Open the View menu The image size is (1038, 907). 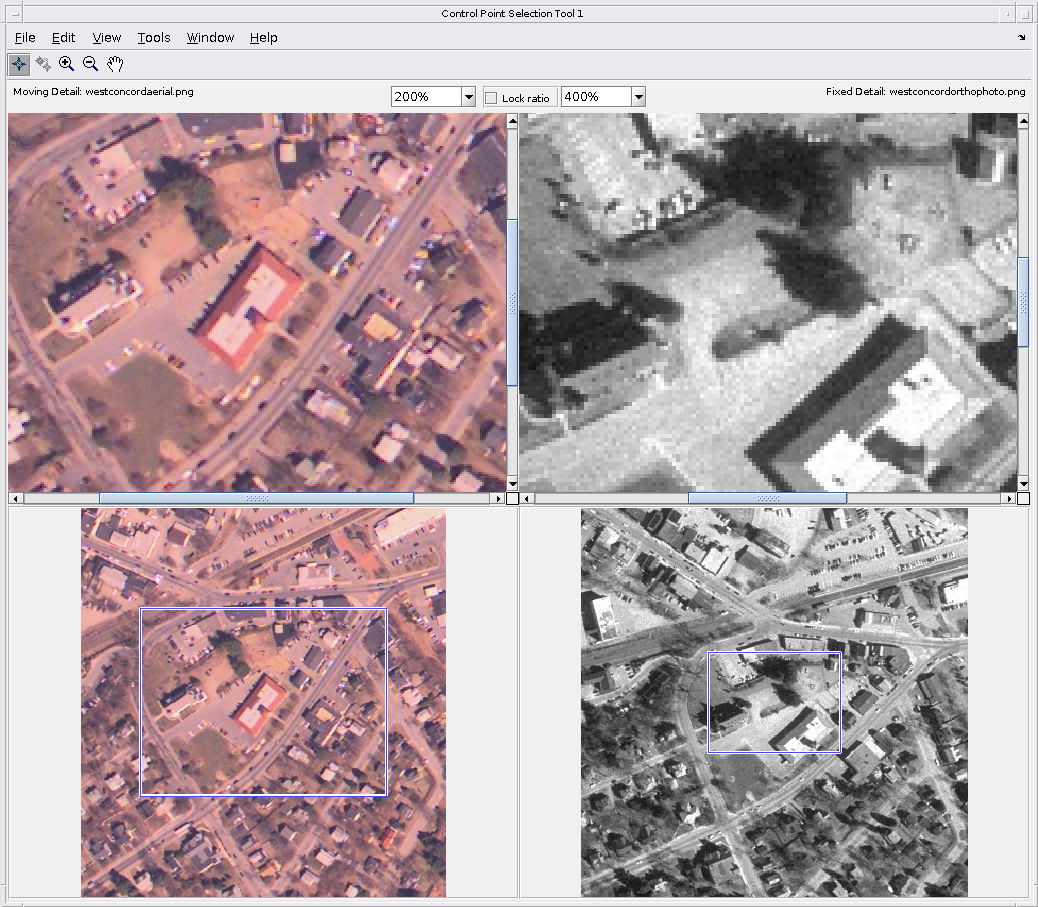pos(106,38)
